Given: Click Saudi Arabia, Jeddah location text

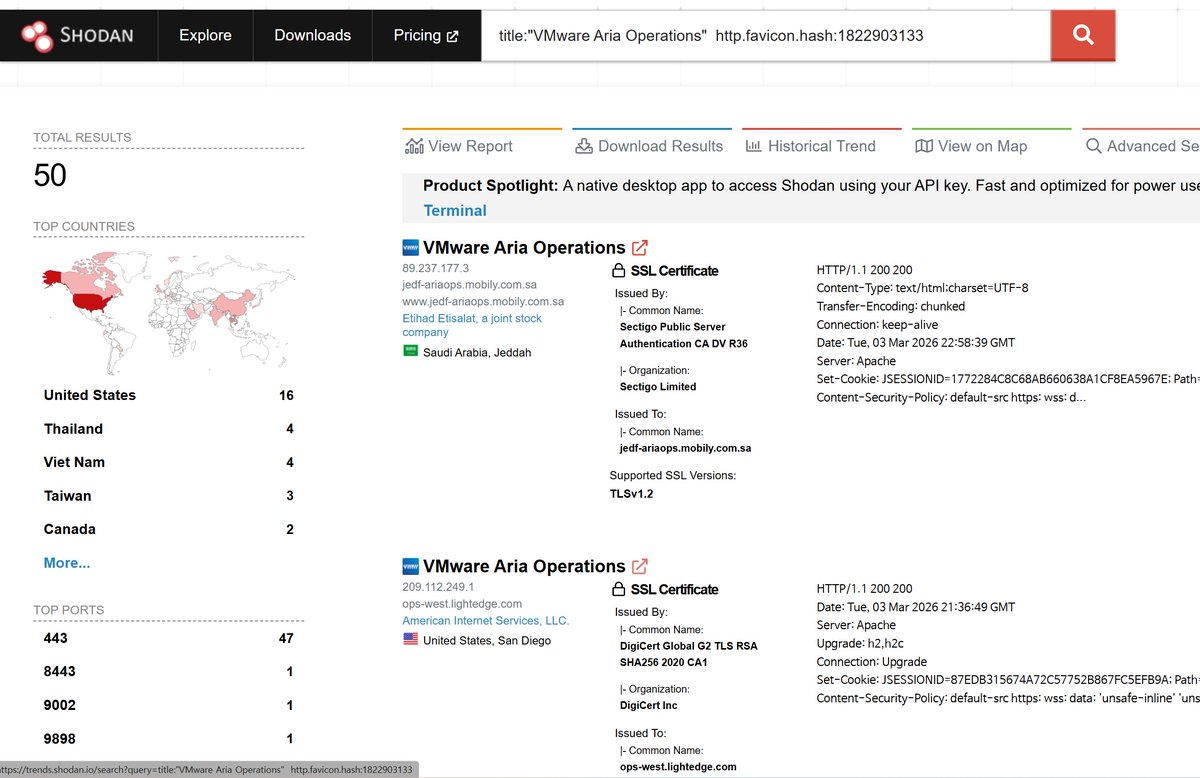Looking at the screenshot, I should [477, 352].
